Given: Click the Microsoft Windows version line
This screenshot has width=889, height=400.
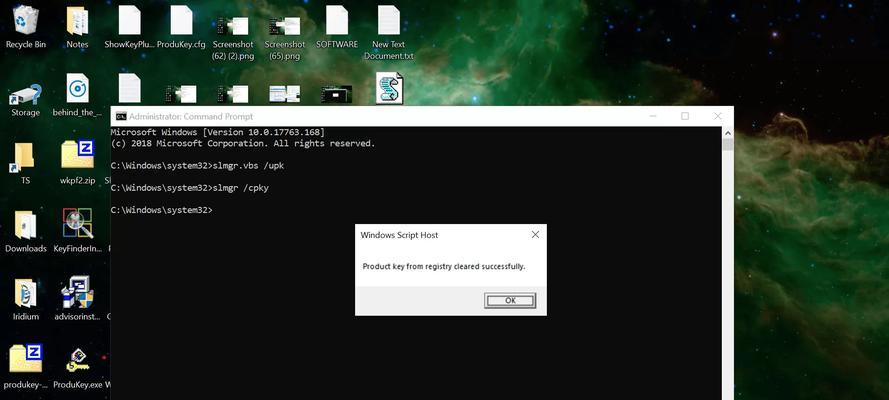Looking at the screenshot, I should click(x=218, y=132).
